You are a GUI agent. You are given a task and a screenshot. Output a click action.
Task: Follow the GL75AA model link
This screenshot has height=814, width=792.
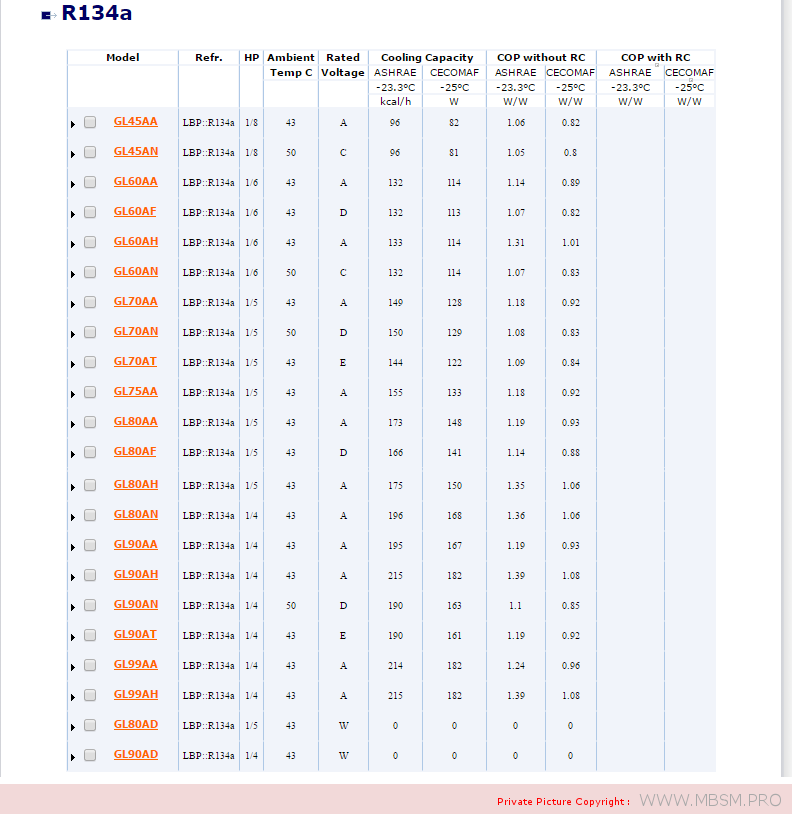click(135, 392)
